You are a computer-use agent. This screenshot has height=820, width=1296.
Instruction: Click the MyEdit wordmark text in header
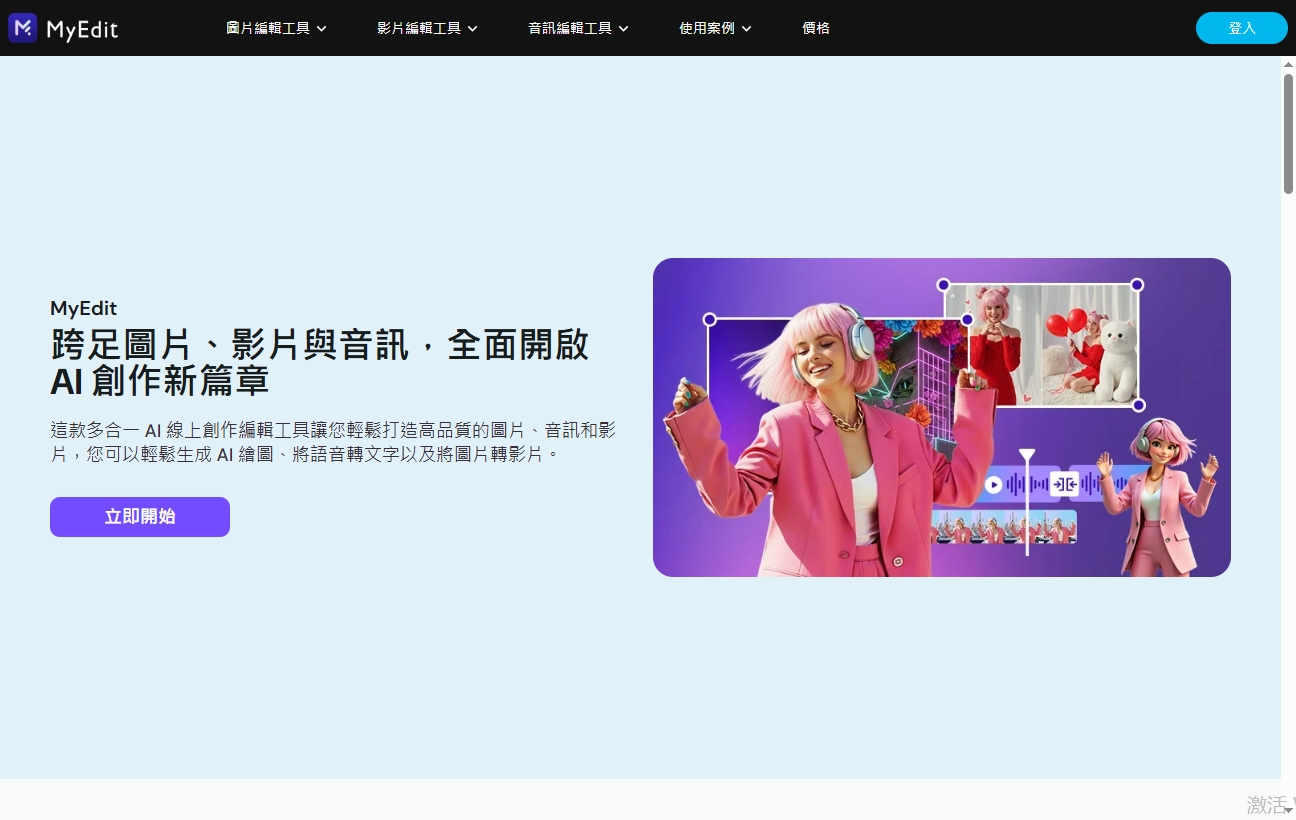click(82, 29)
